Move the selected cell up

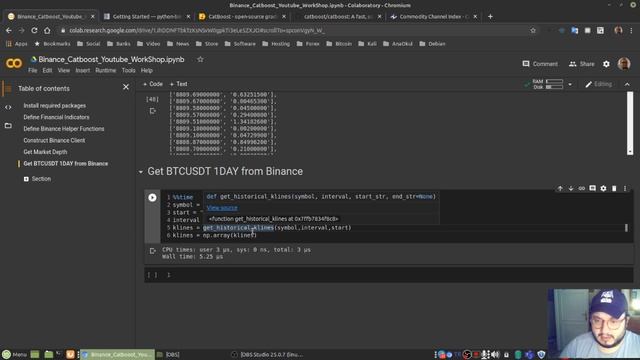point(560,189)
